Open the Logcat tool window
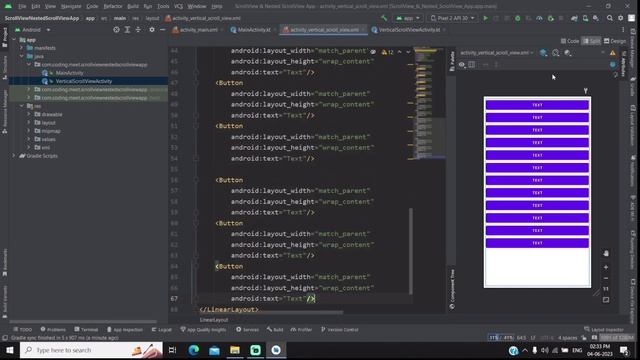The width and height of the screenshot is (640, 360). point(162,329)
